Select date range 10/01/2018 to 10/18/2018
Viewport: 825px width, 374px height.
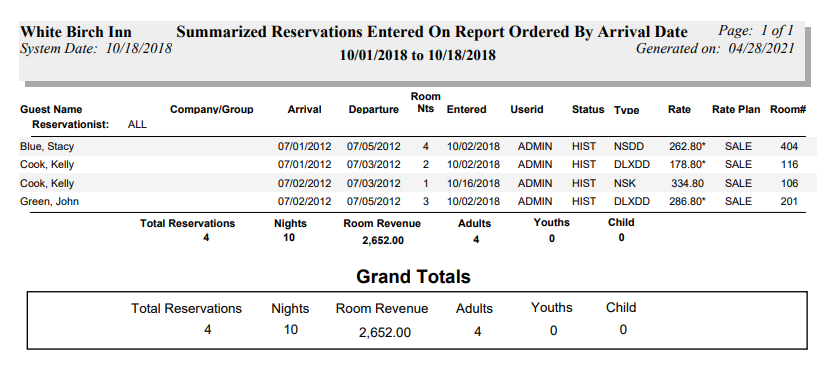(x=417, y=55)
